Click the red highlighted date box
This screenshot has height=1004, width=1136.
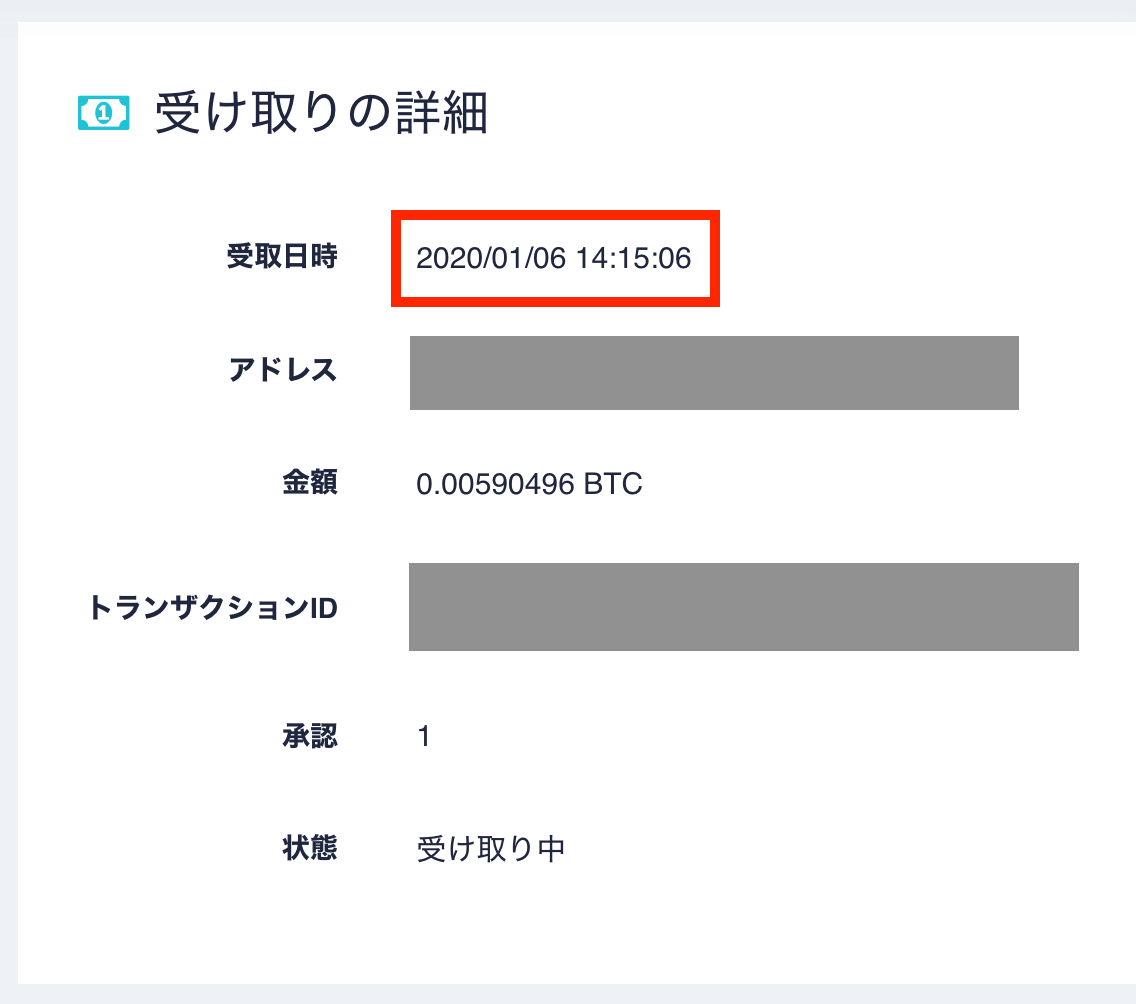pyautogui.click(x=555, y=259)
